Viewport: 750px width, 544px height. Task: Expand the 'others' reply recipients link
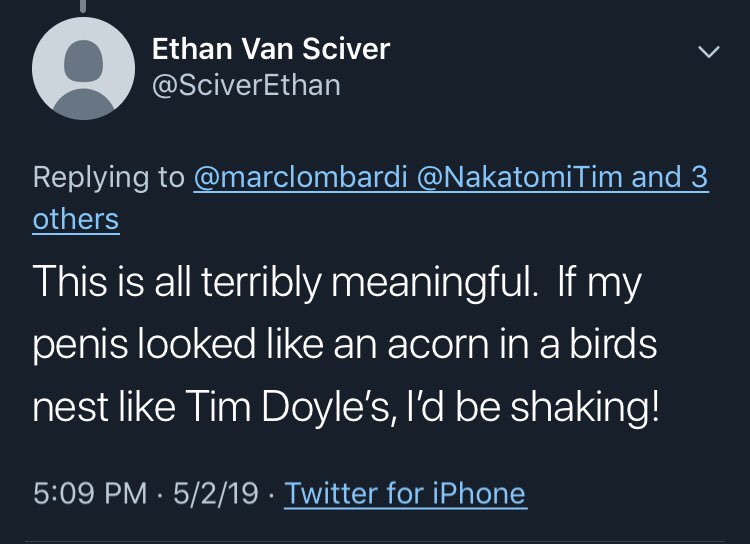[76, 219]
